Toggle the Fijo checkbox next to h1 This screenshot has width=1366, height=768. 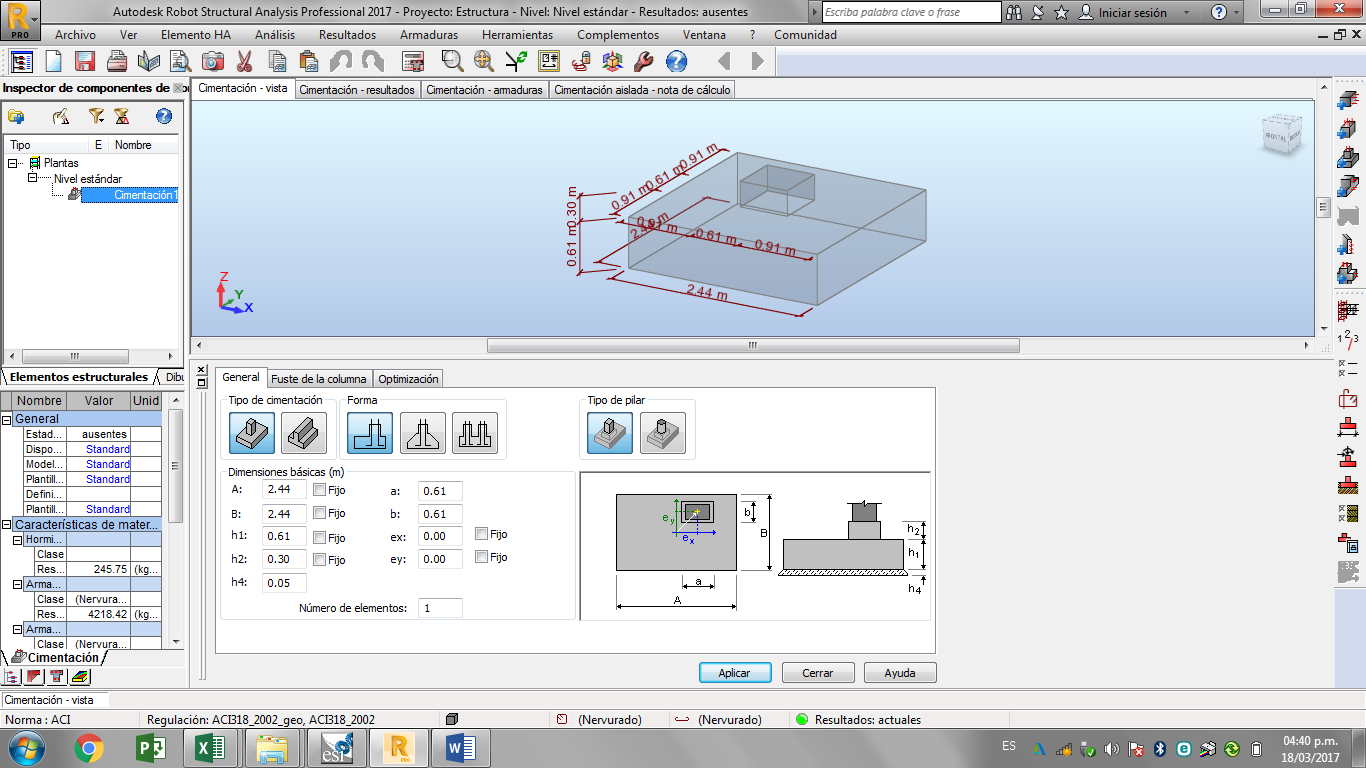coord(319,537)
